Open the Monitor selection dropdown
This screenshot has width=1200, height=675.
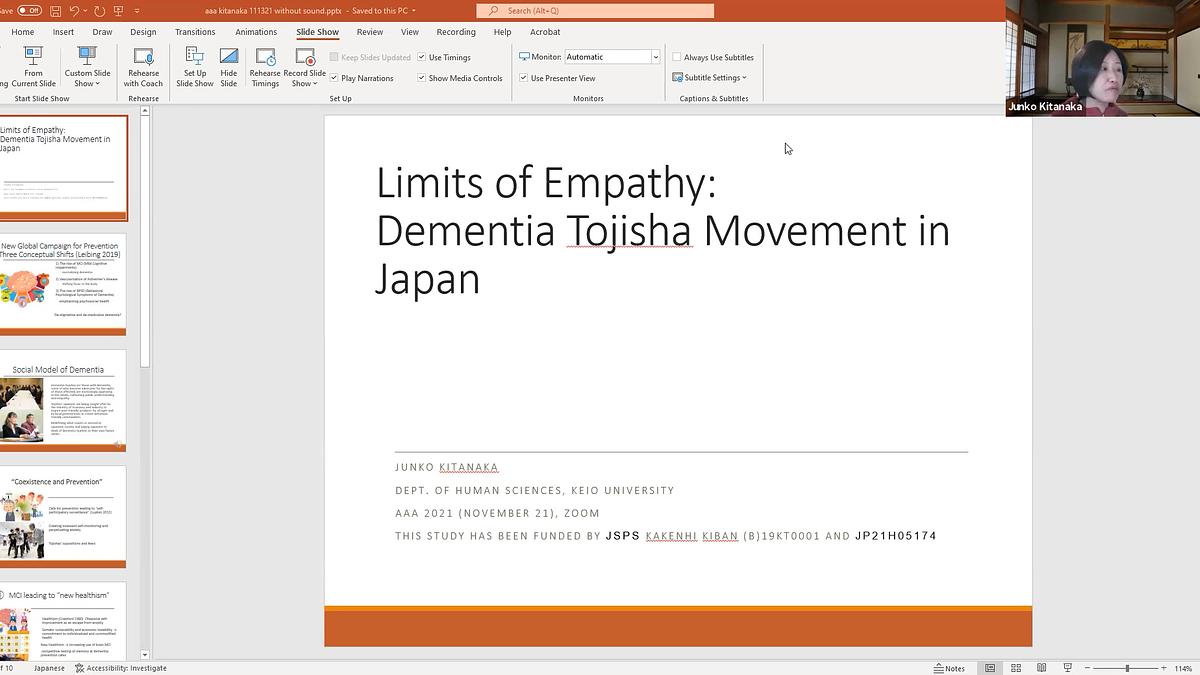[655, 56]
